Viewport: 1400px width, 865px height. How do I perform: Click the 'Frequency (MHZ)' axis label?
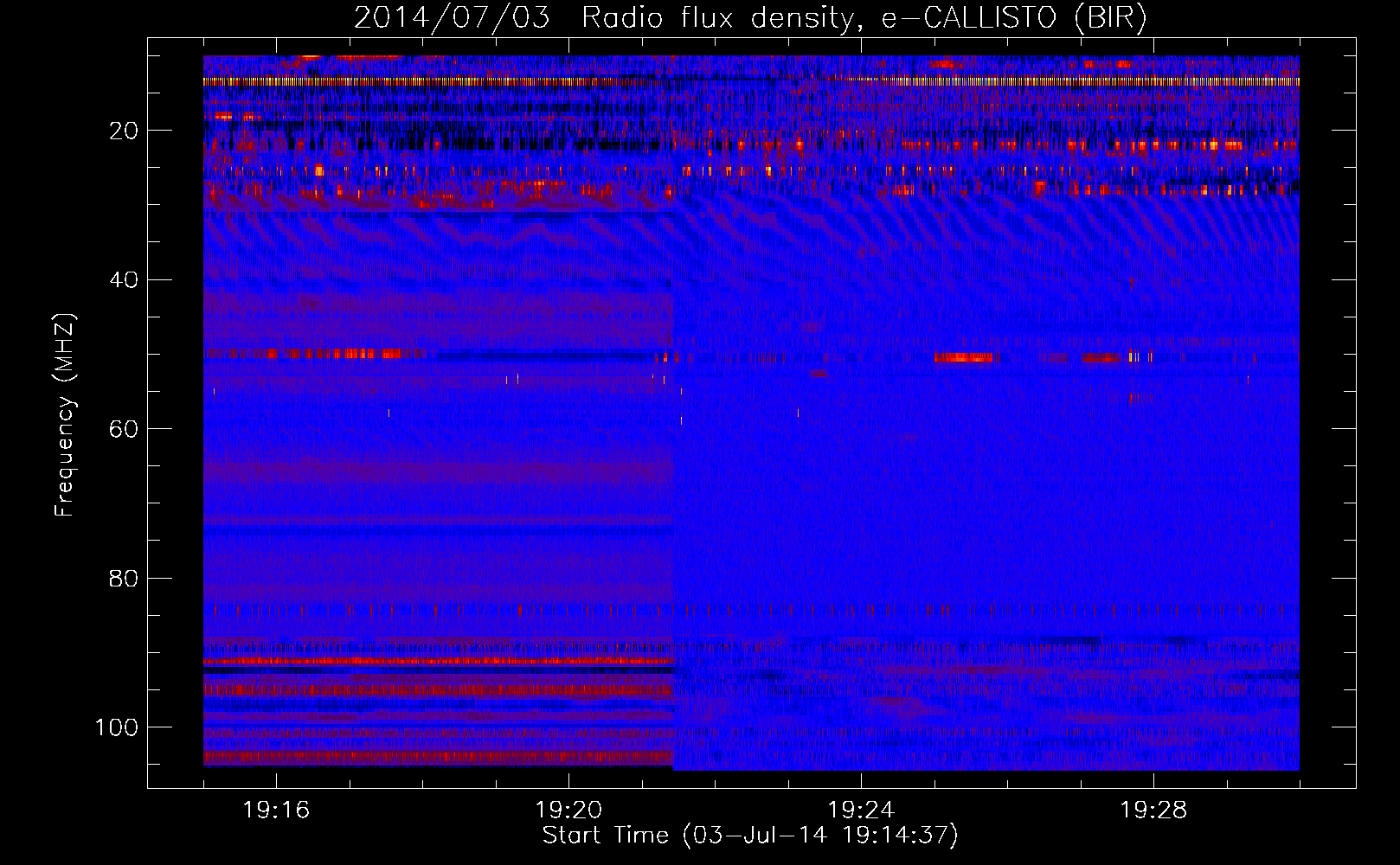coord(65,414)
